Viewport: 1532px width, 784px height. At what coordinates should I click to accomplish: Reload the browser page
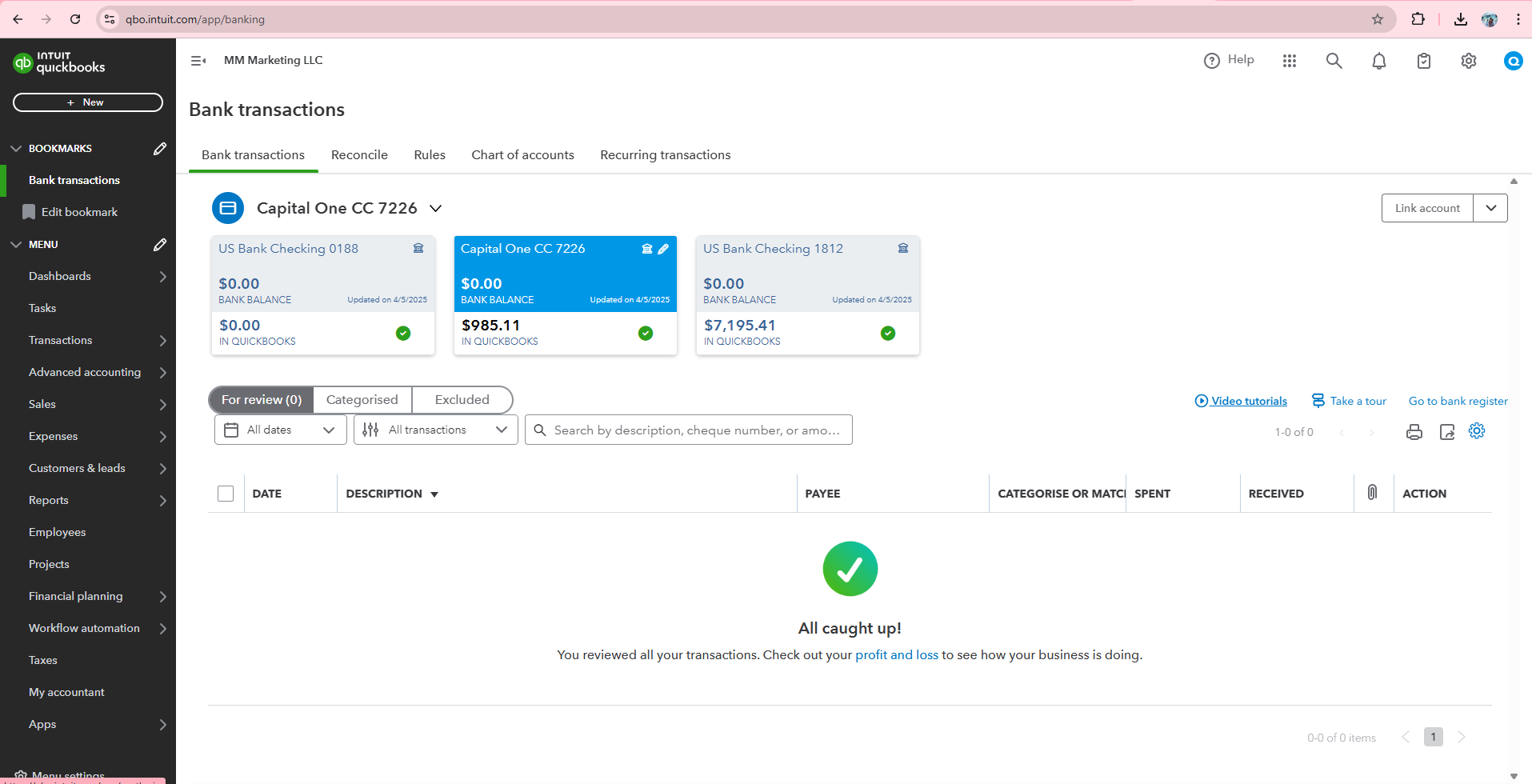[75, 19]
